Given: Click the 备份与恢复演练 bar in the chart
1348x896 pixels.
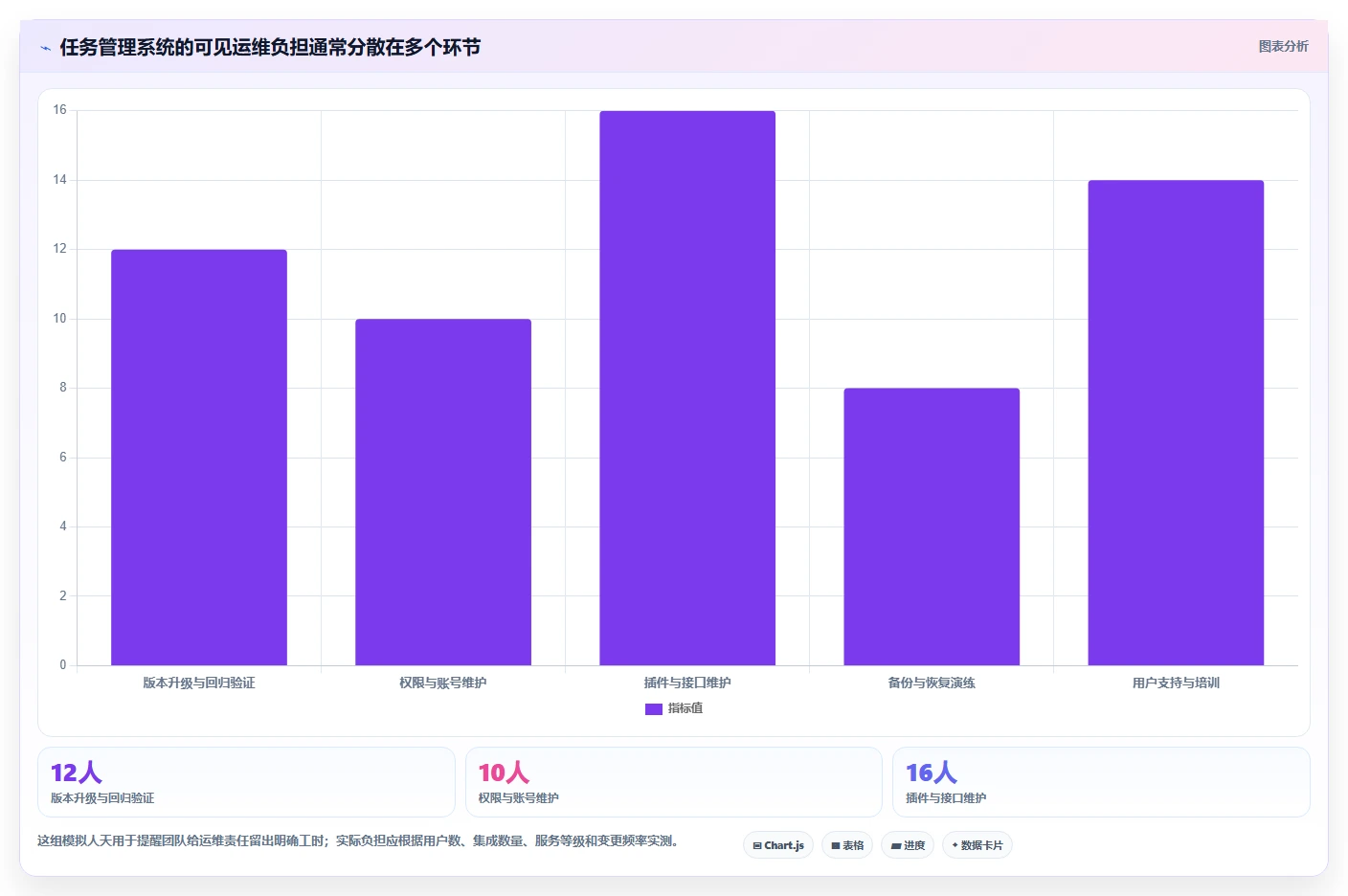Looking at the screenshot, I should [x=932, y=526].
